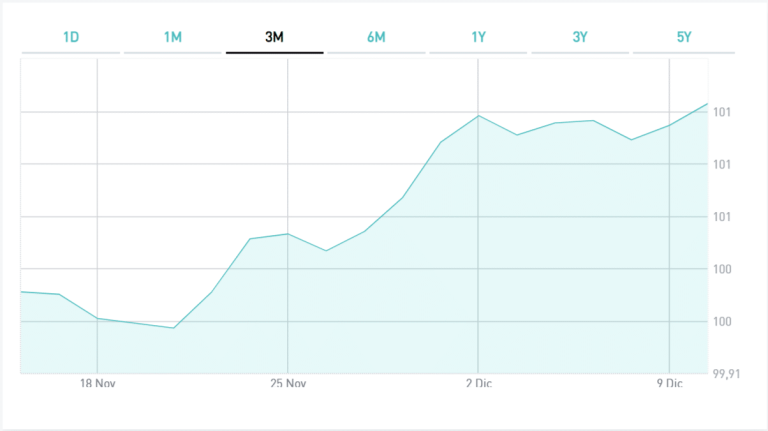Click the line point on 18 Nov gridline

click(x=97, y=318)
